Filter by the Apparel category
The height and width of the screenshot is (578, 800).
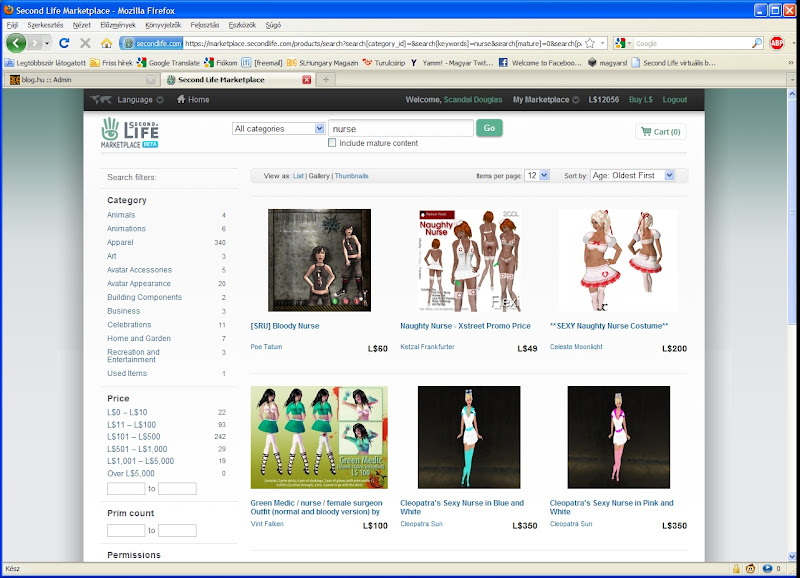coord(120,242)
